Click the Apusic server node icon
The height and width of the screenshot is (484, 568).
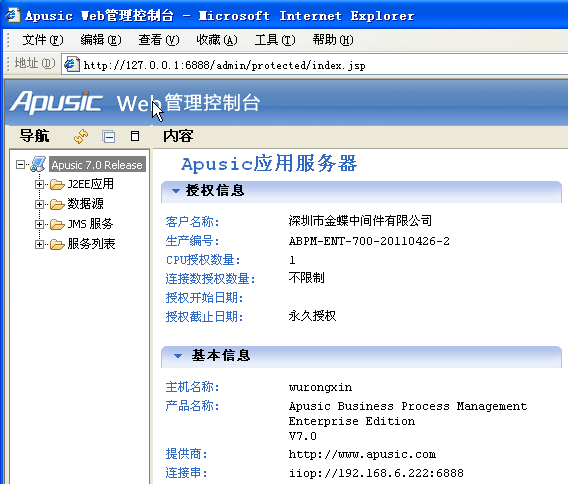38,164
